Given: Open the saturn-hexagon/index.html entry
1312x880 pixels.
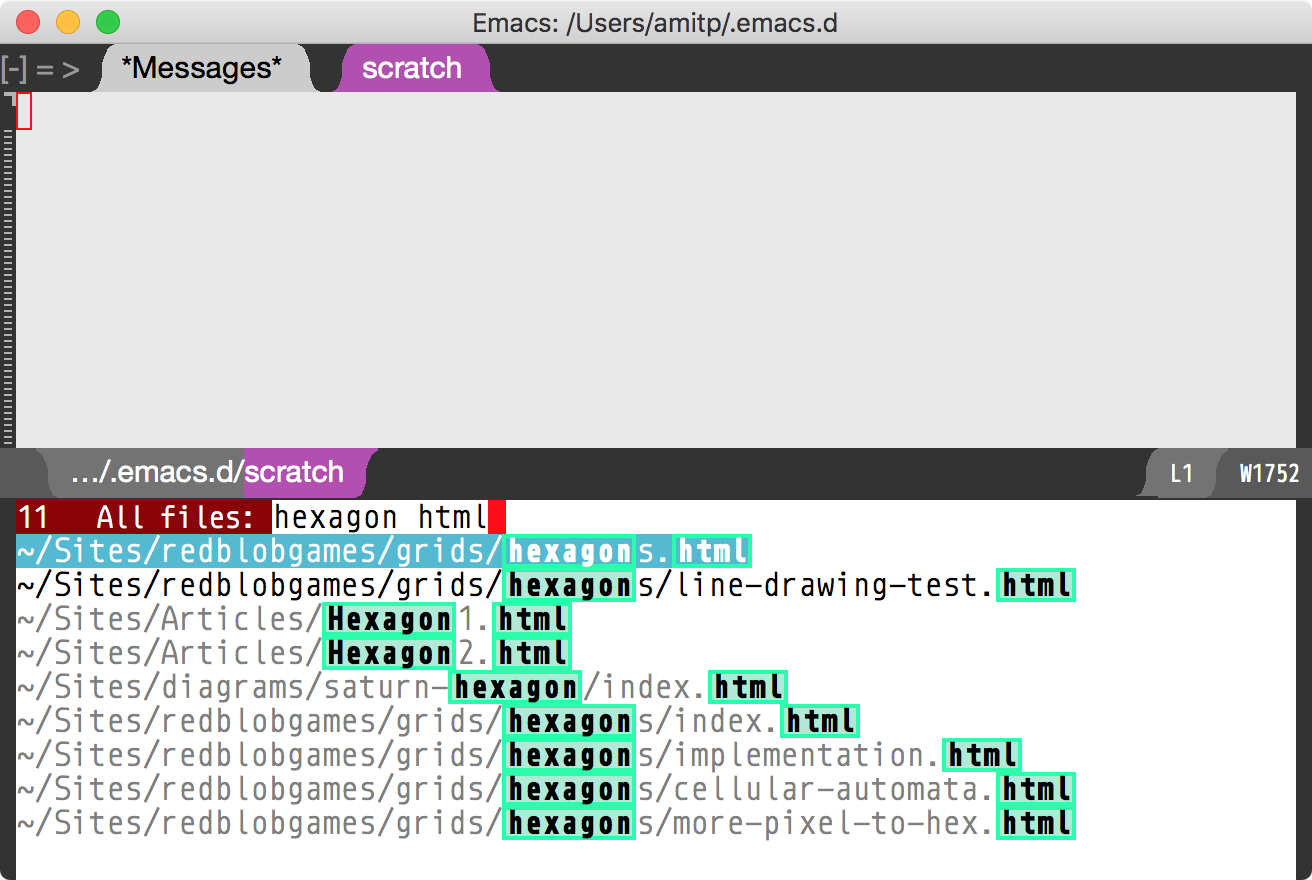Looking at the screenshot, I should (400, 687).
